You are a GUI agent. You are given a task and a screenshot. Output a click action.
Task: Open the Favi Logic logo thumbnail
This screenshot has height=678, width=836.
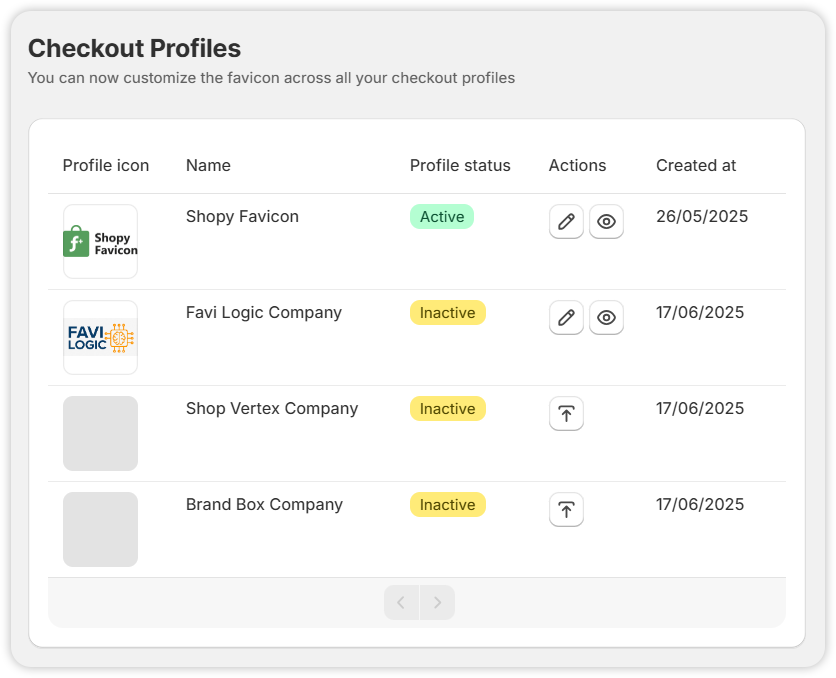(x=100, y=337)
